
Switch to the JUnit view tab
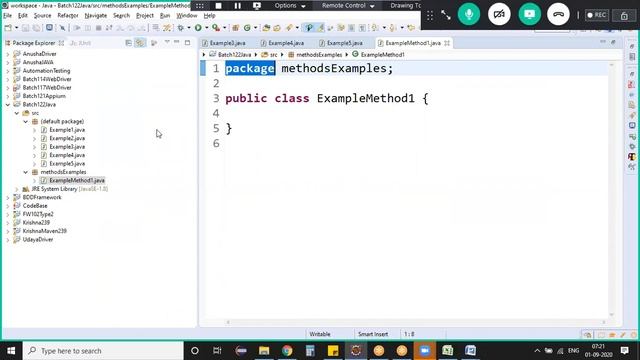[x=80, y=43]
